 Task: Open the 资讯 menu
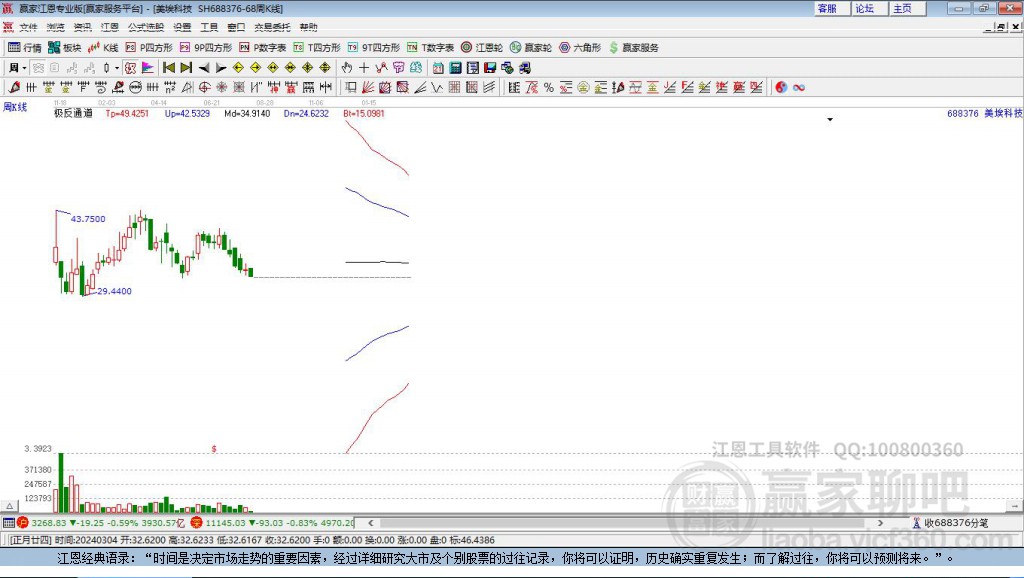click(x=82, y=27)
